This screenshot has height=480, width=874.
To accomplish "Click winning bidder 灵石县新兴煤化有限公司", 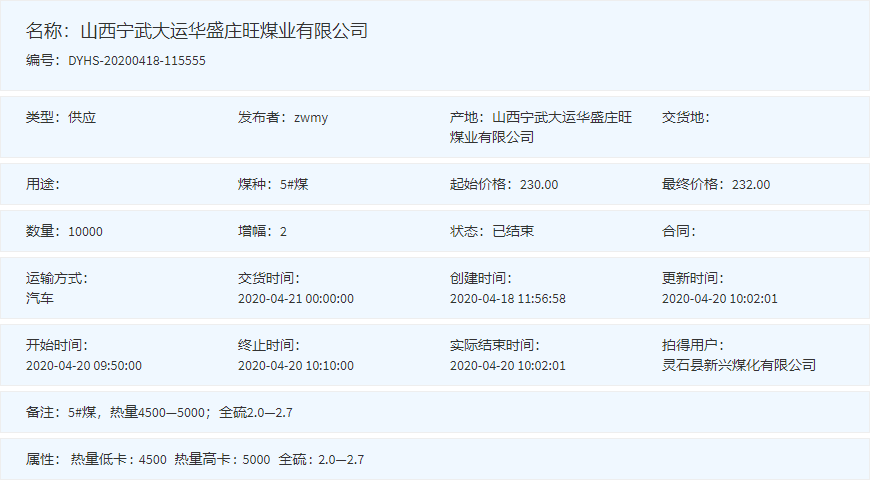I will [x=739, y=365].
